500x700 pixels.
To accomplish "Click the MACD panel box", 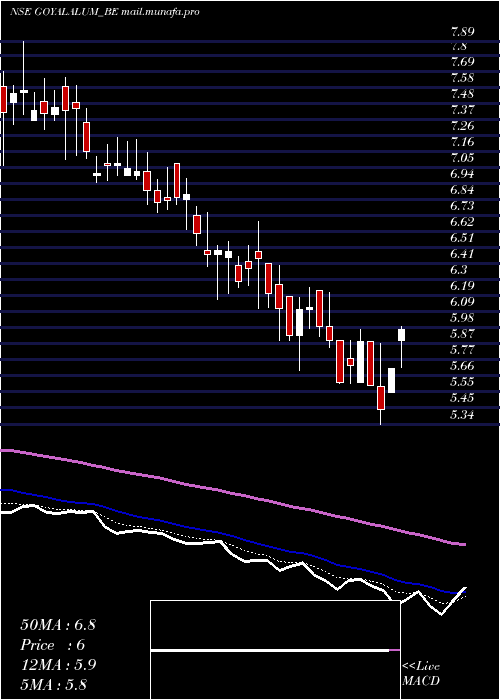I will pos(275,650).
